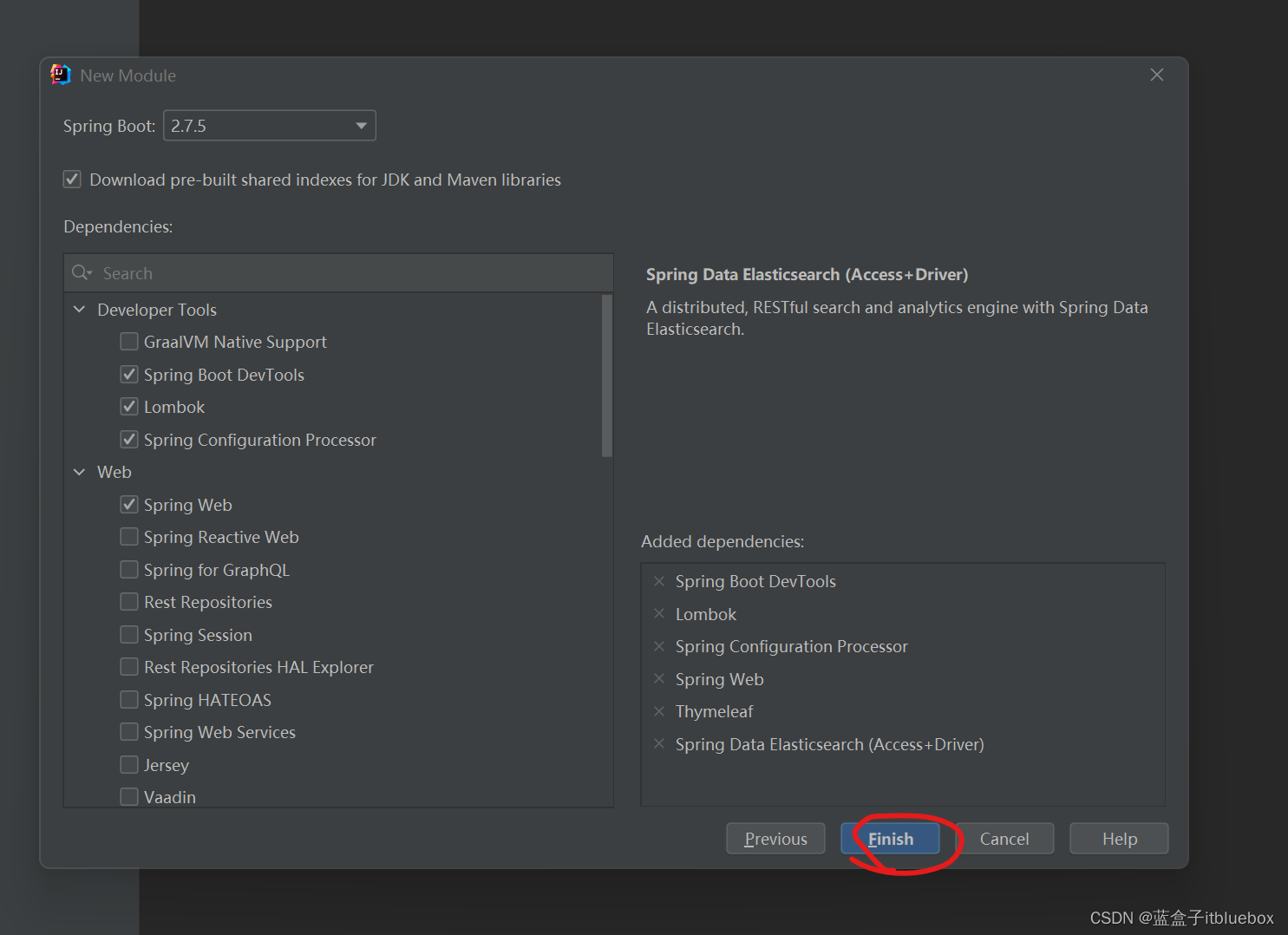Enable Spring Reactive Web checkbox
This screenshot has height=935, width=1288.
point(129,537)
